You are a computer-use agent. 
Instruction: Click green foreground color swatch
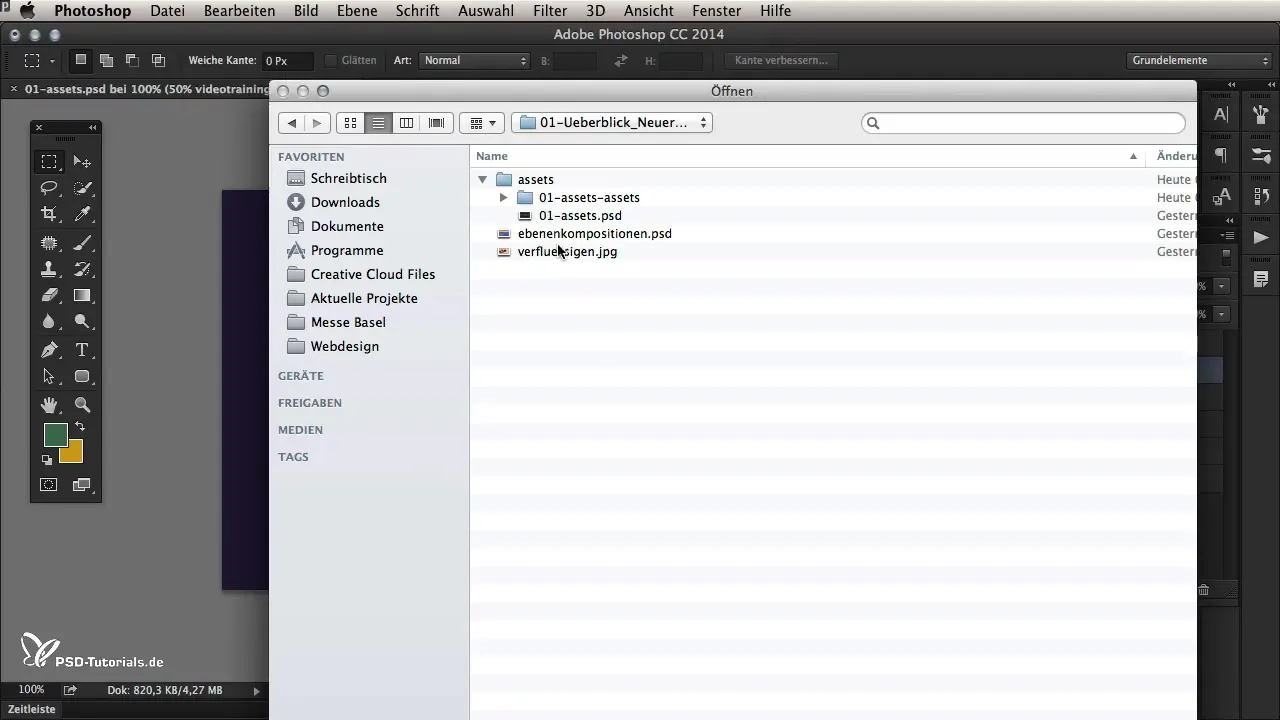click(54, 434)
